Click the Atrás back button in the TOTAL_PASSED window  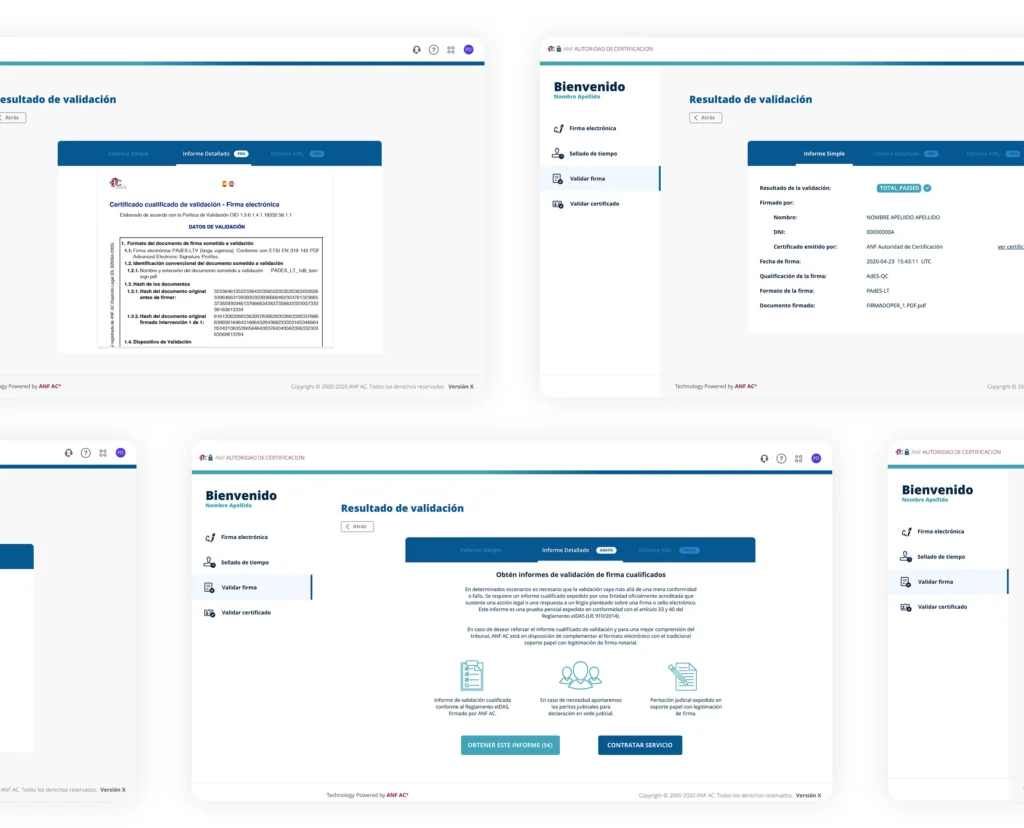705,118
